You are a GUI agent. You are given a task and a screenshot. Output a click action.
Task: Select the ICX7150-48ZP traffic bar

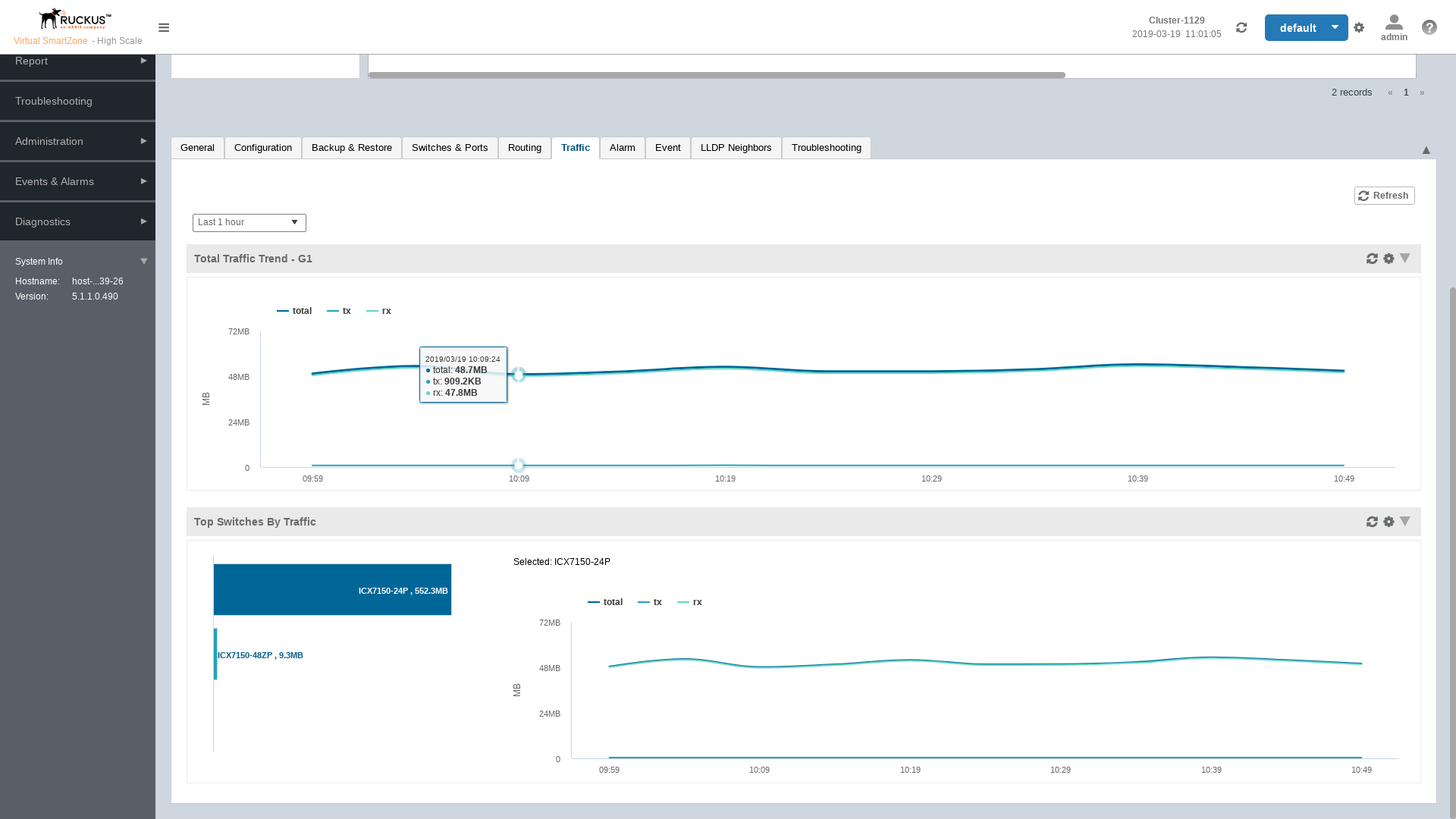pos(216,654)
